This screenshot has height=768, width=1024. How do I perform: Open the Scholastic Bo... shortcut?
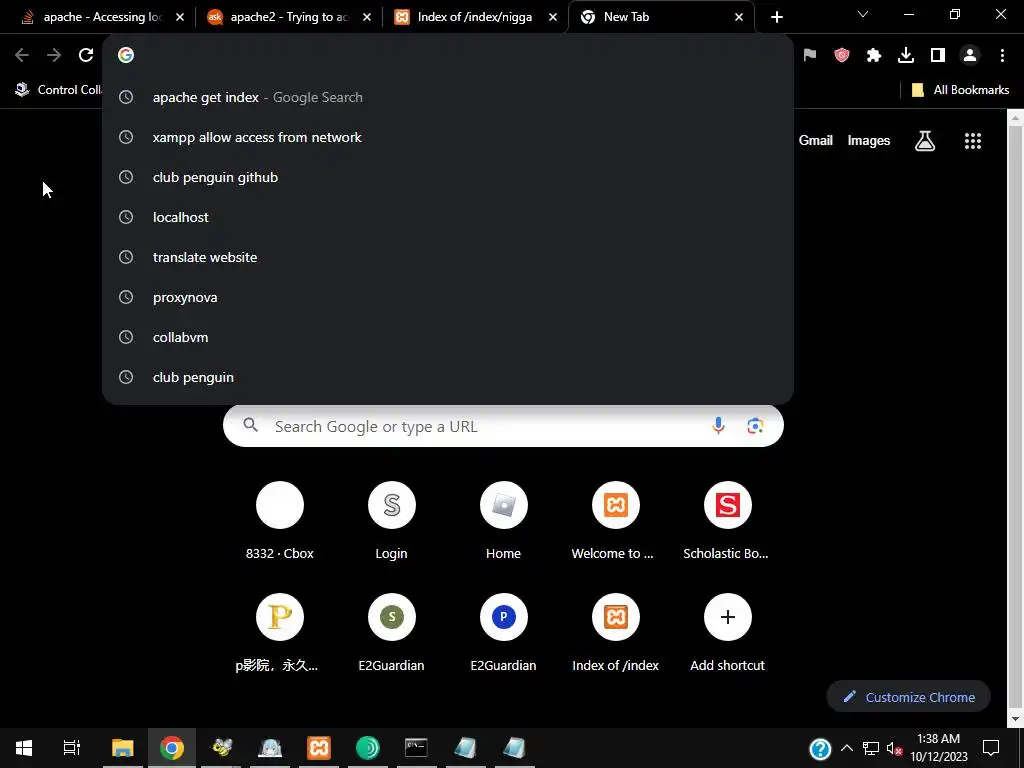coord(727,521)
